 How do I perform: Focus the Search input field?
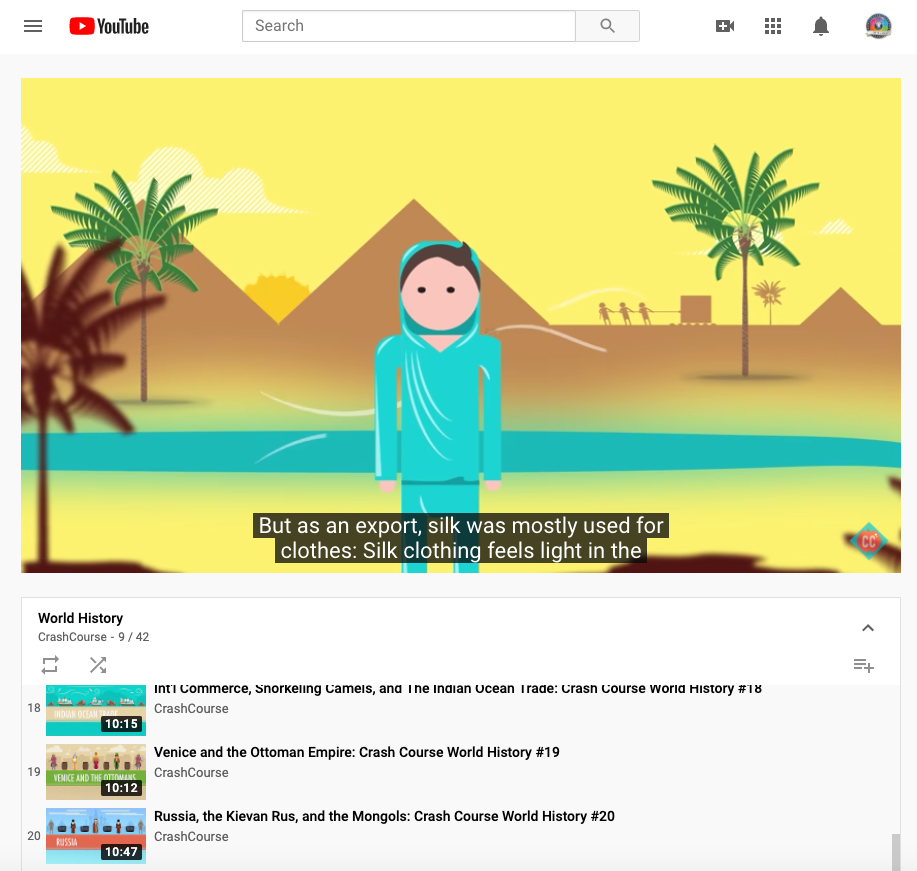point(409,26)
